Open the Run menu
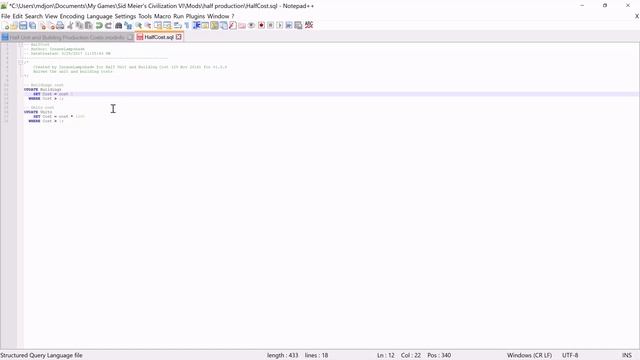Screen dimensions: 640x360 coord(179,16)
